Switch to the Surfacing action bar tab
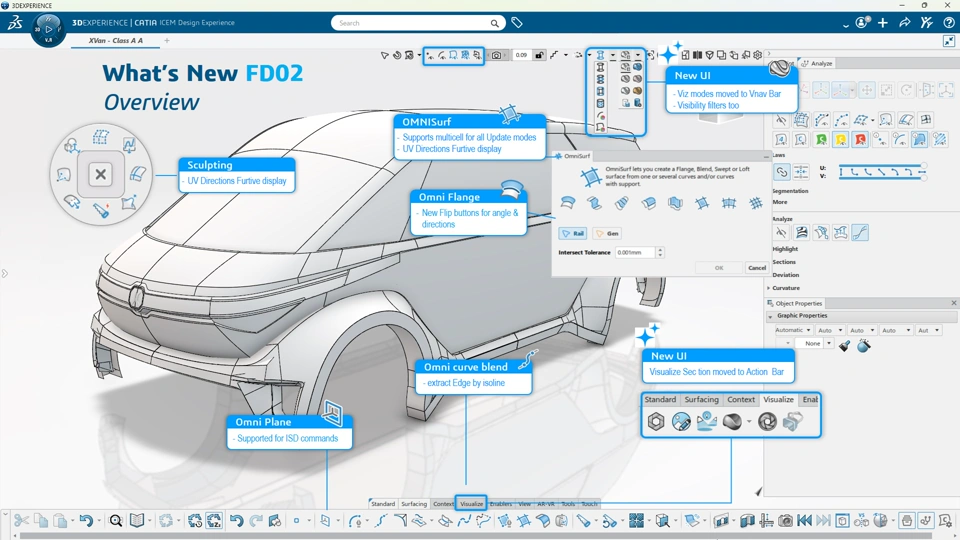 point(414,504)
